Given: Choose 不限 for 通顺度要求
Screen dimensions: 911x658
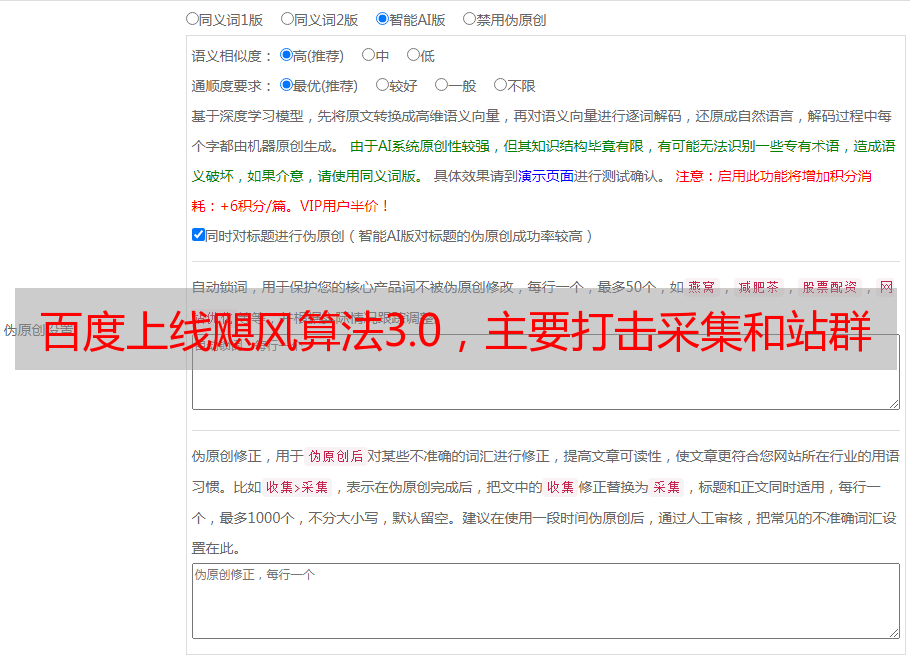Looking at the screenshot, I should (500, 85).
